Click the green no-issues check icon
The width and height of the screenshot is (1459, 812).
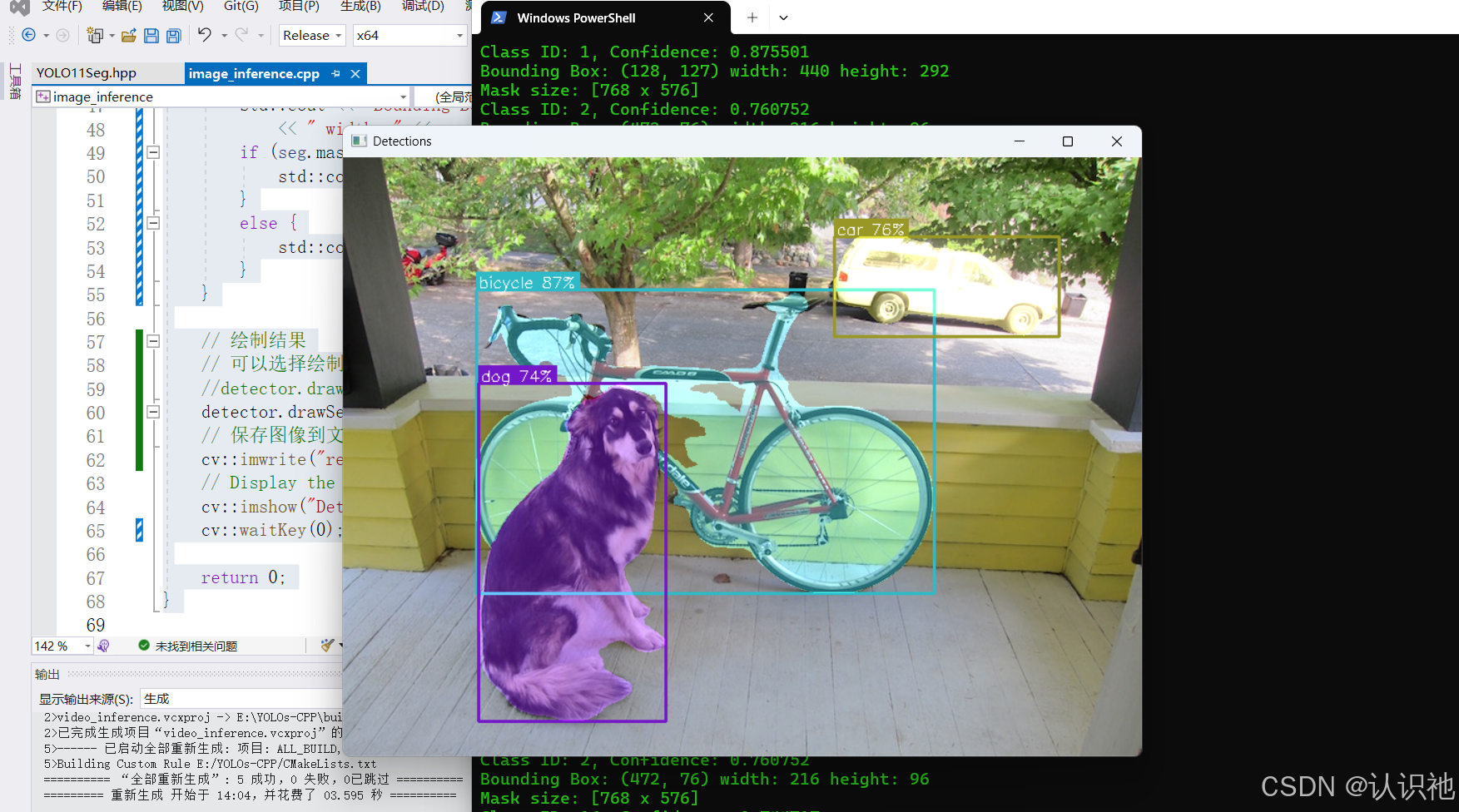pos(144,646)
